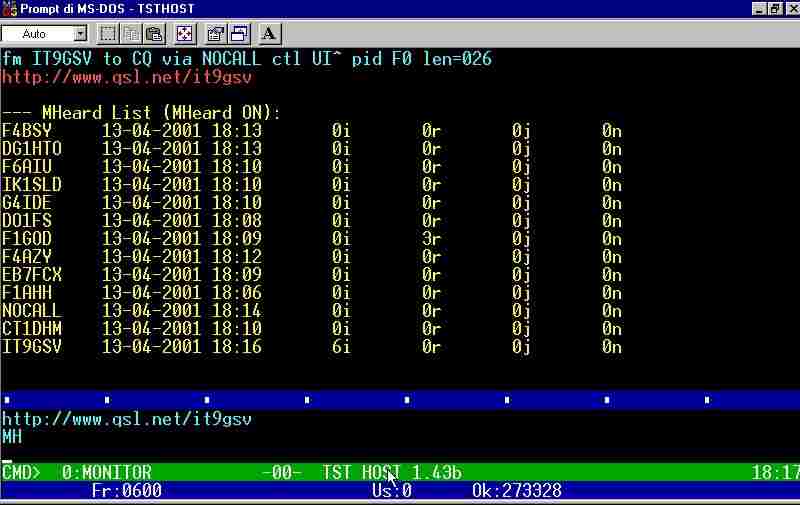The height and width of the screenshot is (505, 800).
Task: Click the 'Ok:273328' status value
Action: tap(517, 491)
